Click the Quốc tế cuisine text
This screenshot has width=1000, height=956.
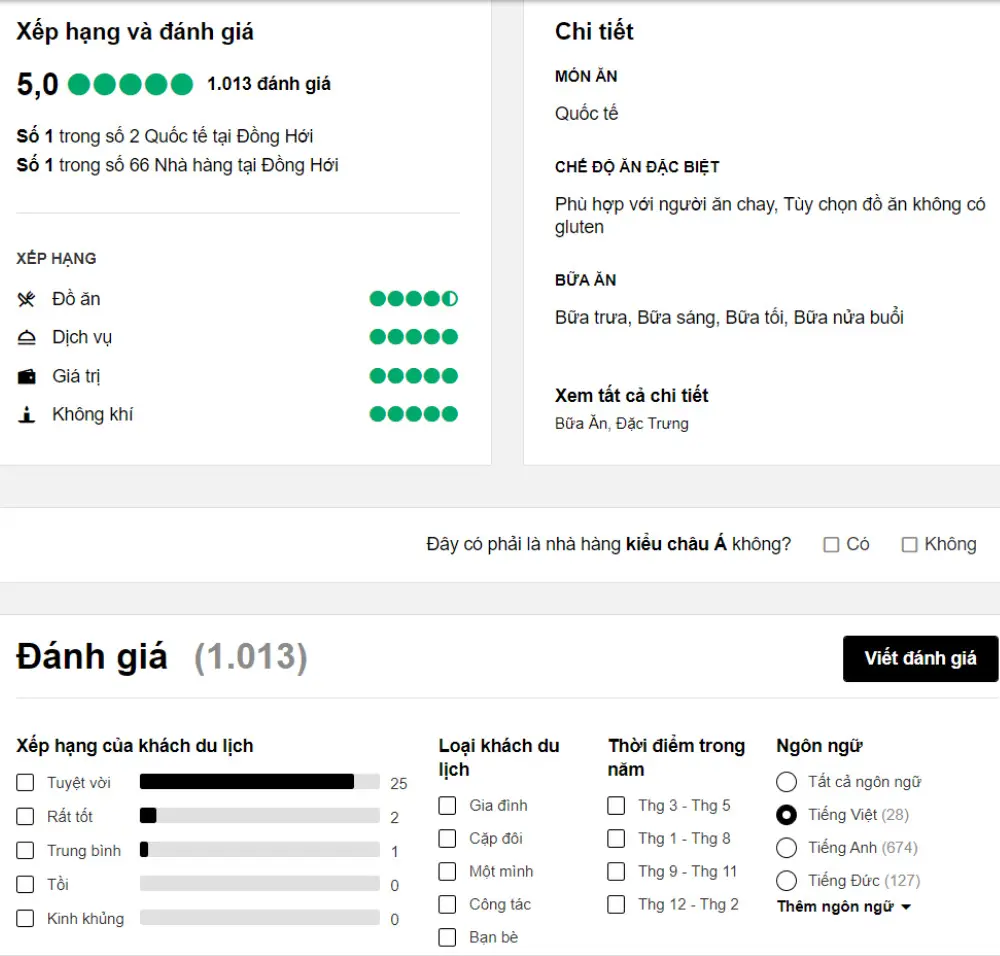pyautogui.click(x=586, y=114)
